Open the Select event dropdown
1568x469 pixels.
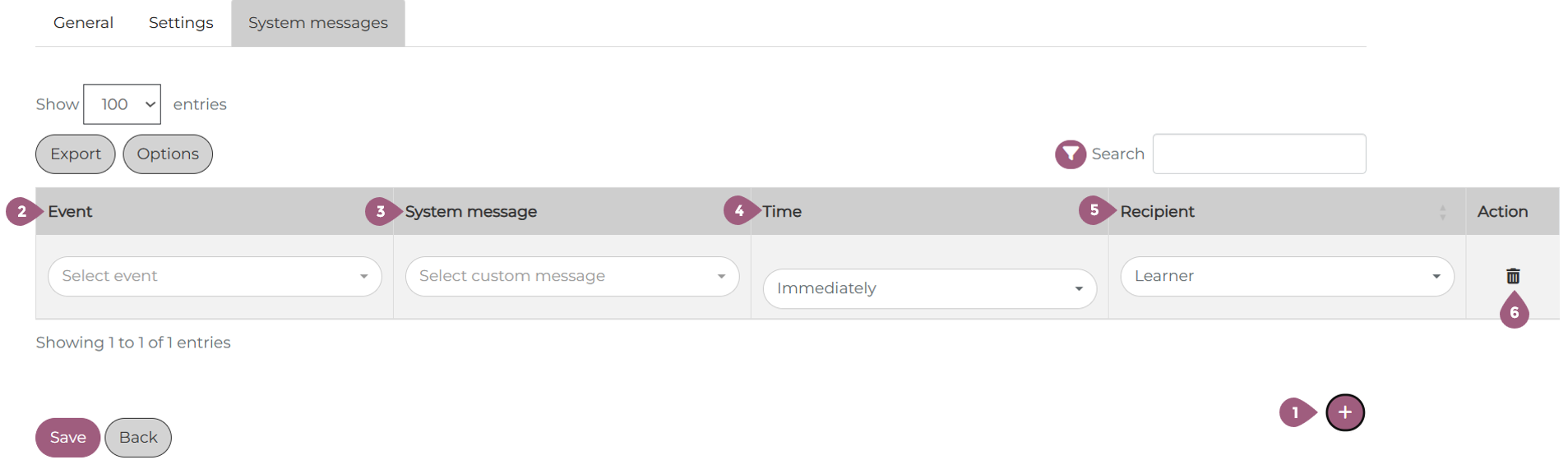pos(215,276)
